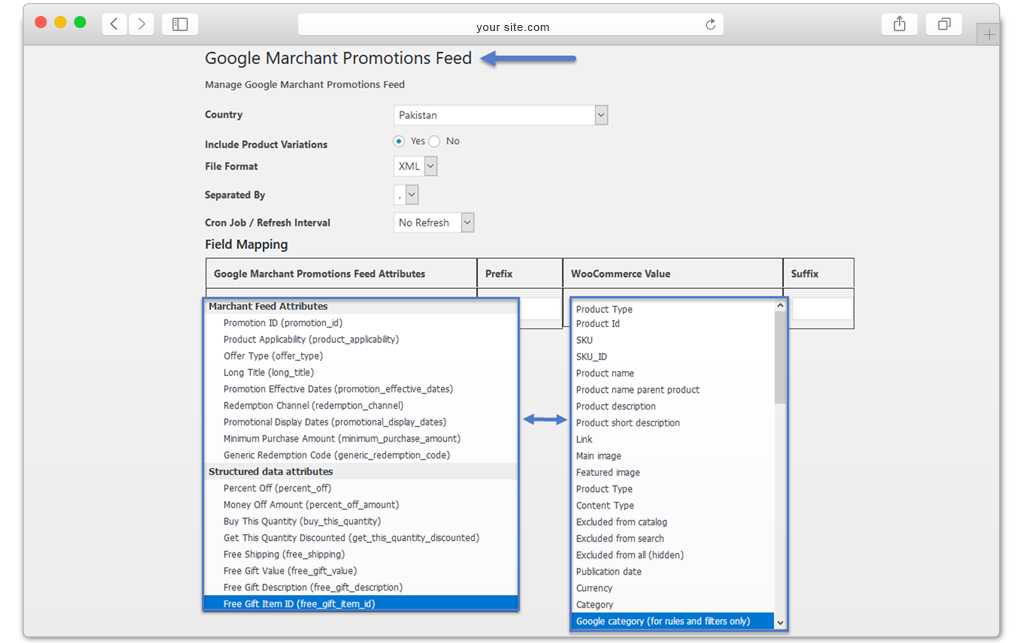The image size is (1024, 643).
Task: Open the browser share icon
Action: pos(899,24)
